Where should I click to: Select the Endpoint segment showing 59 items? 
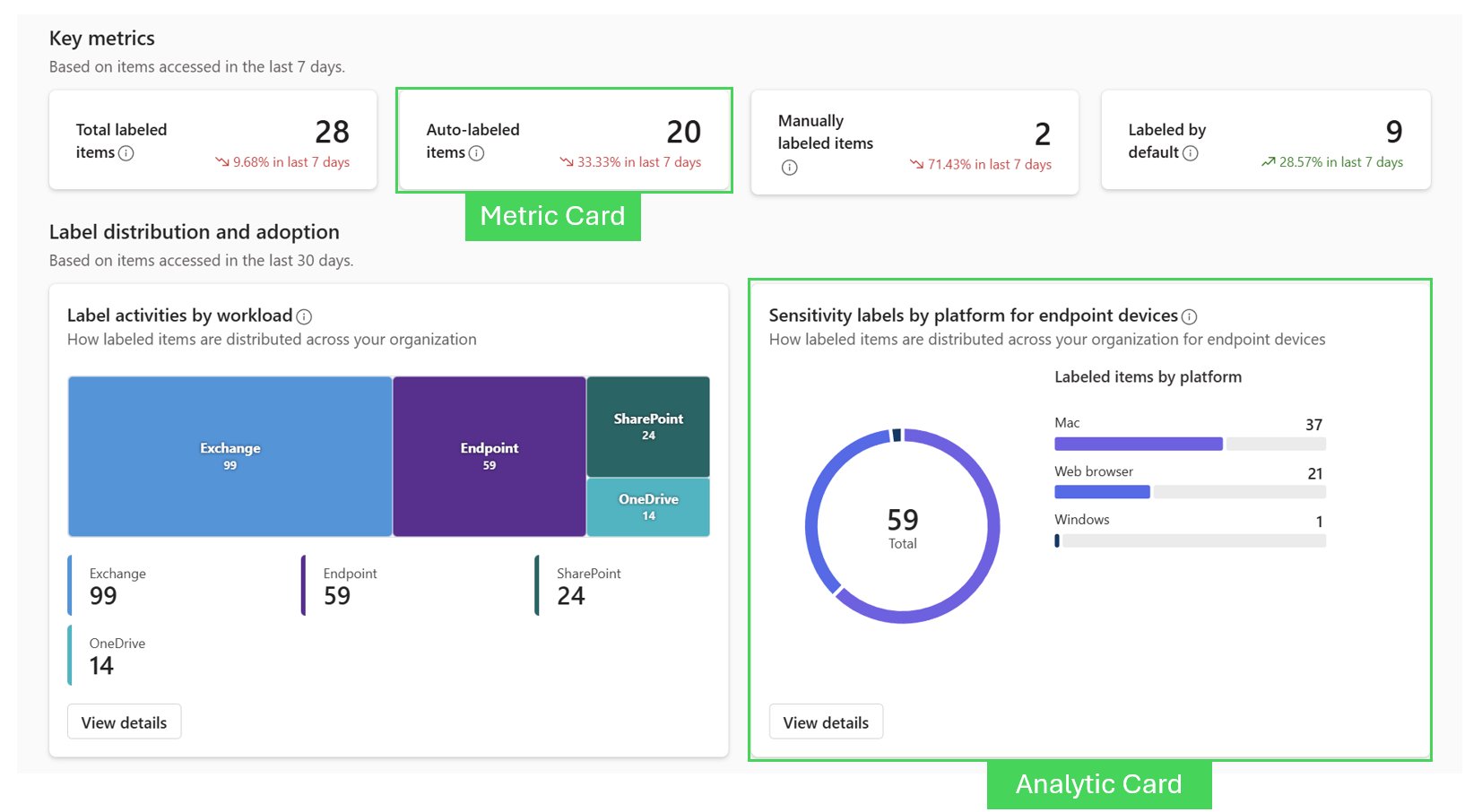pyautogui.click(x=489, y=456)
